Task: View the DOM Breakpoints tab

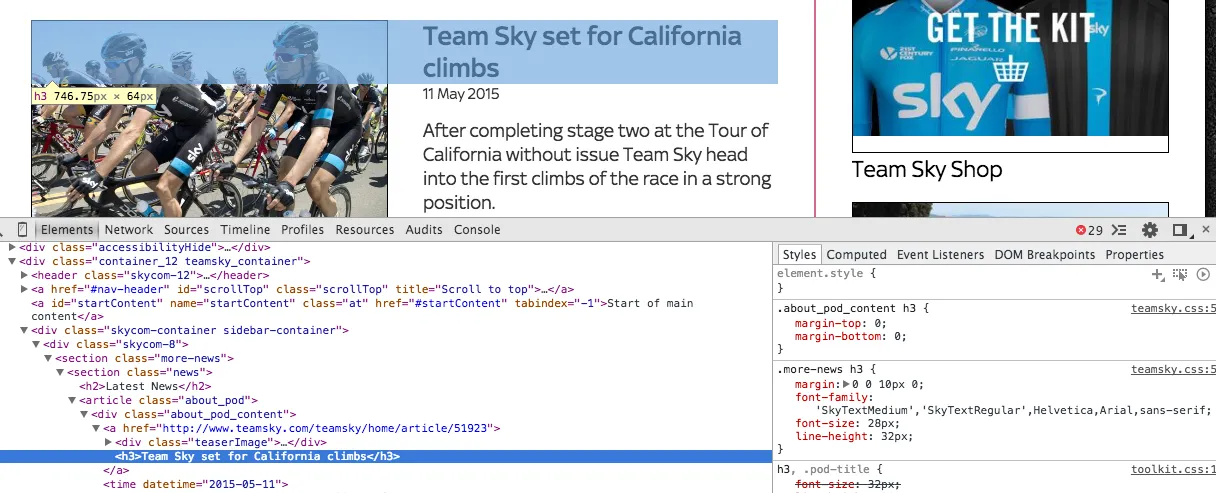Action: (1045, 255)
